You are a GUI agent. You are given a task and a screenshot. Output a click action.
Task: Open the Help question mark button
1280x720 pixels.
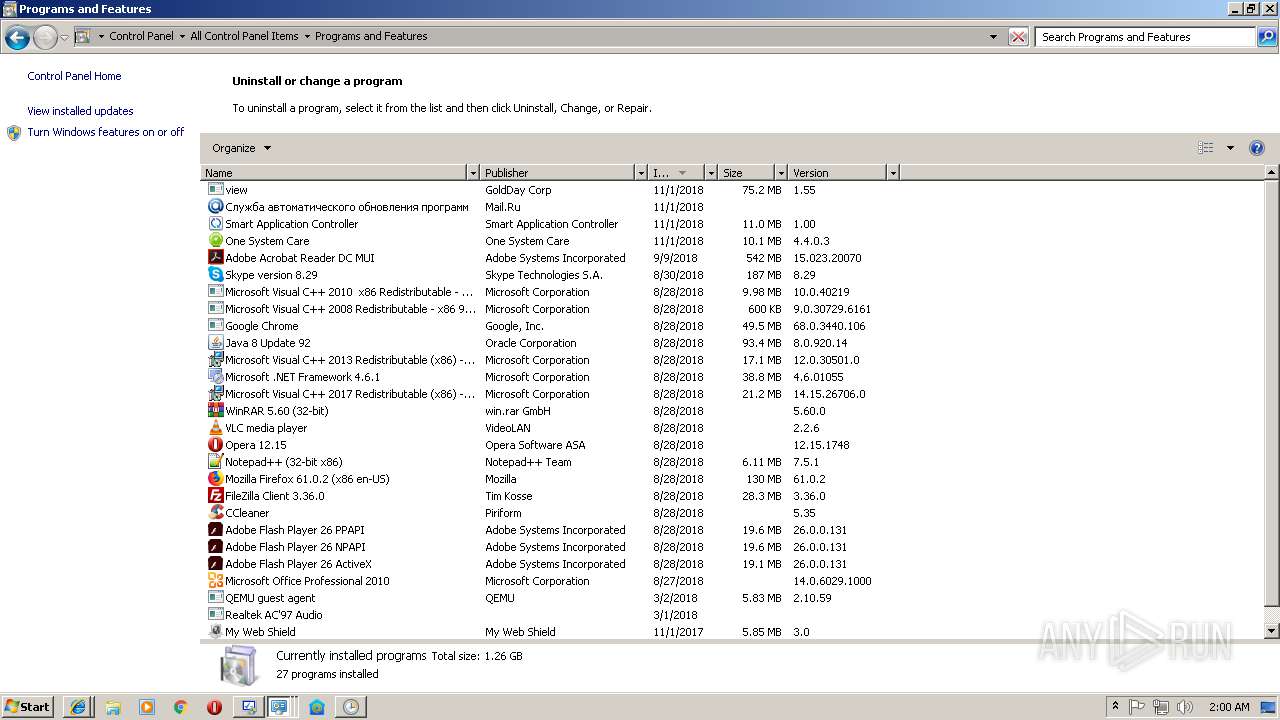click(1257, 148)
